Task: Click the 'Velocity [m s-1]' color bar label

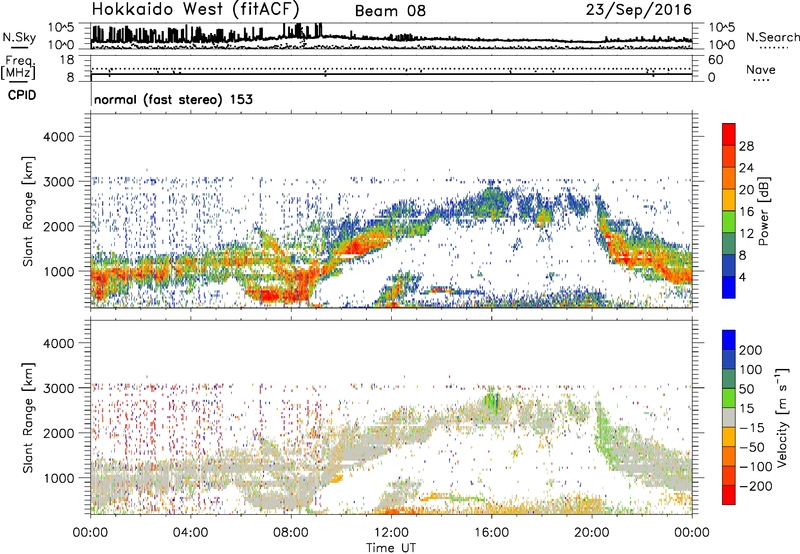Action: point(781,417)
